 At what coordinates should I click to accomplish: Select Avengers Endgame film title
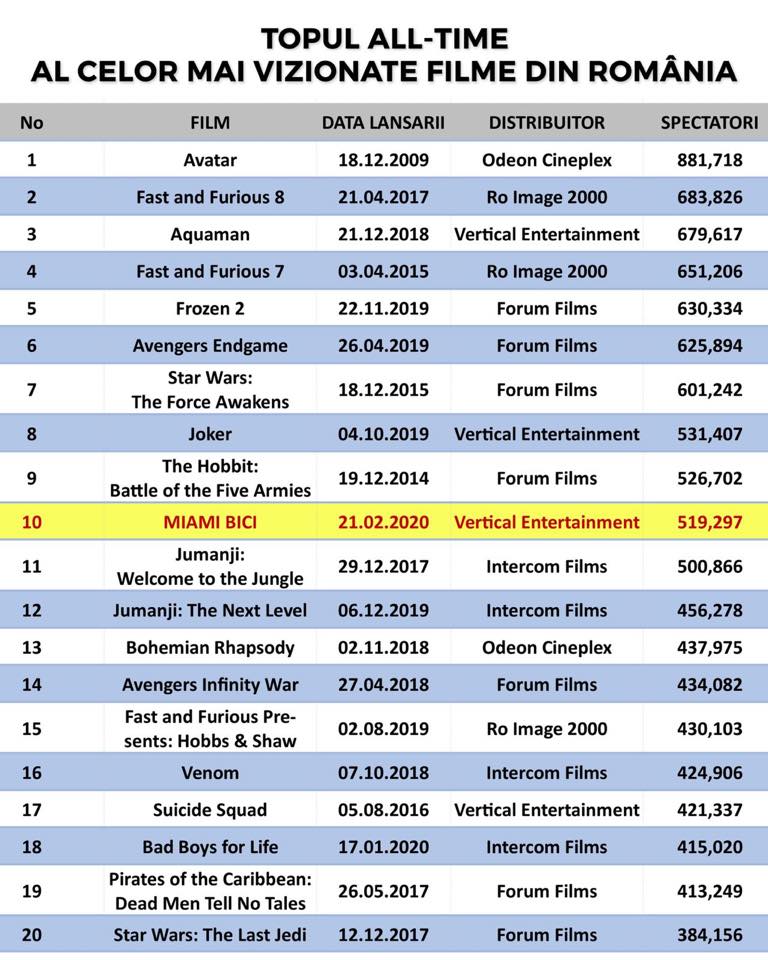click(210, 346)
